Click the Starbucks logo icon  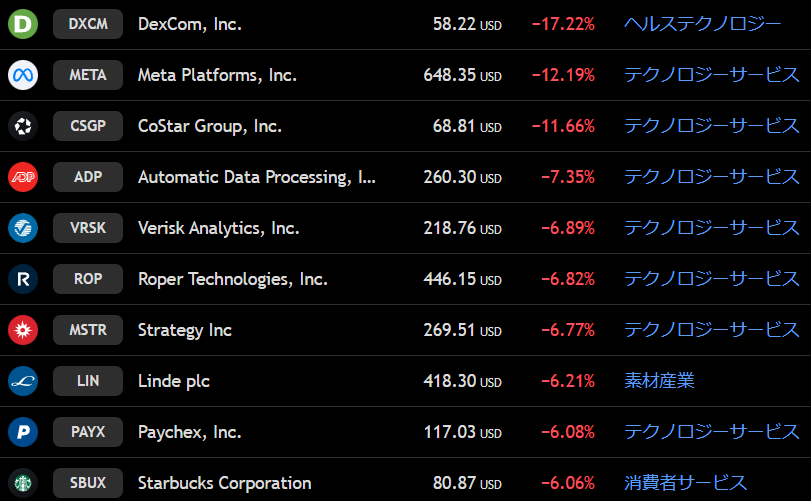22,483
